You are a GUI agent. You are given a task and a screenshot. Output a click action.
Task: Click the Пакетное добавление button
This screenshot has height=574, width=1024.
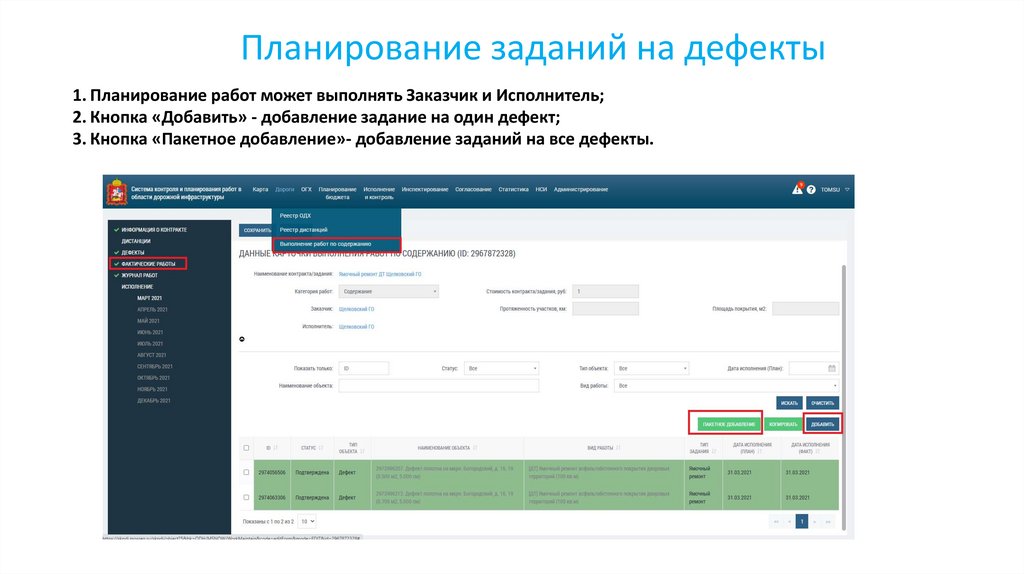click(x=728, y=424)
